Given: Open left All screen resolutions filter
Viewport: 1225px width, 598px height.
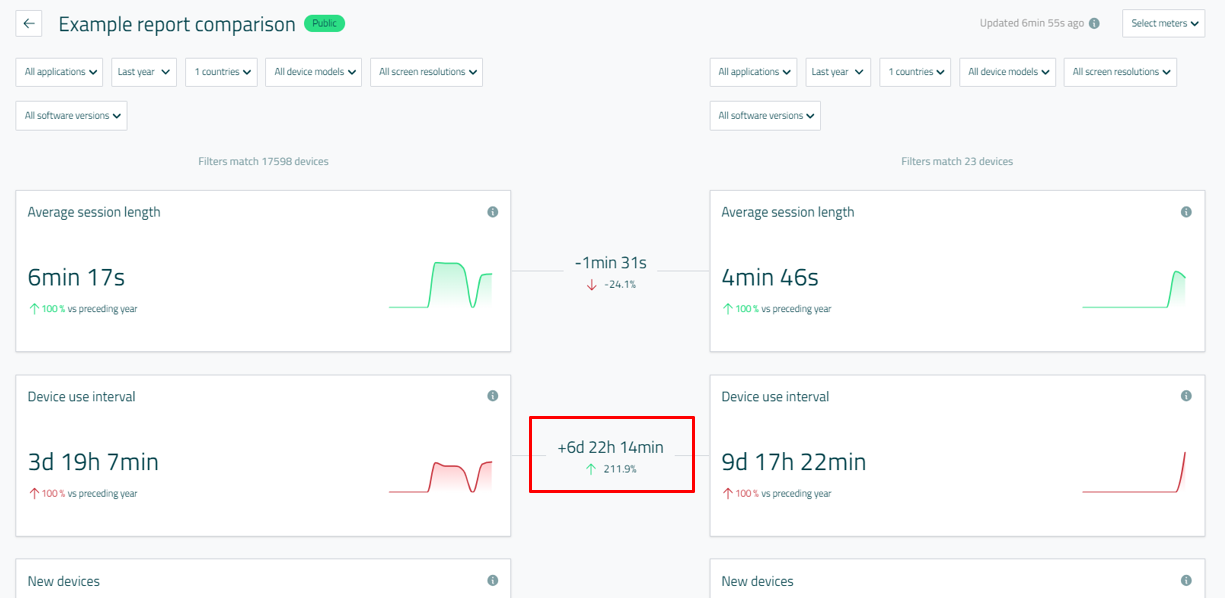Looking at the screenshot, I should point(426,72).
